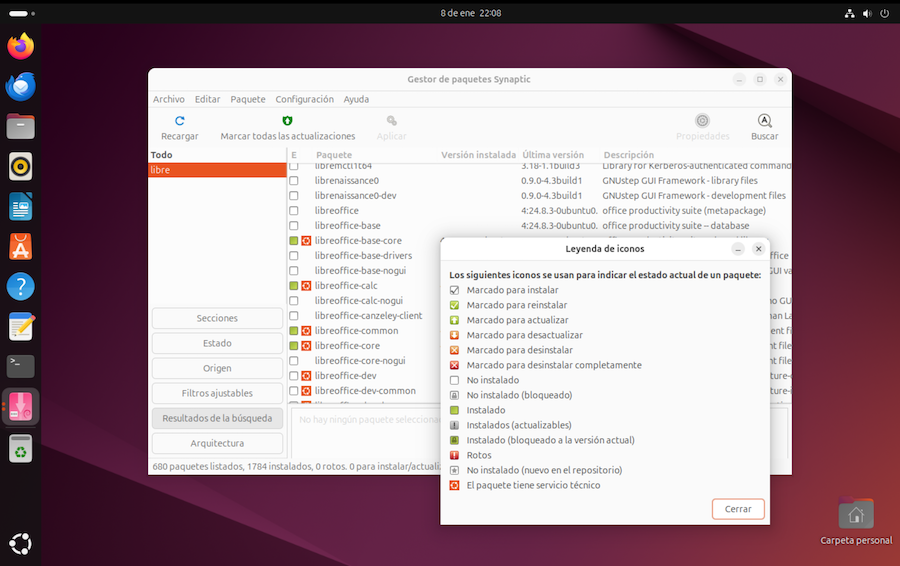
Task: Click the clock in the top bar
Action: 470,13
